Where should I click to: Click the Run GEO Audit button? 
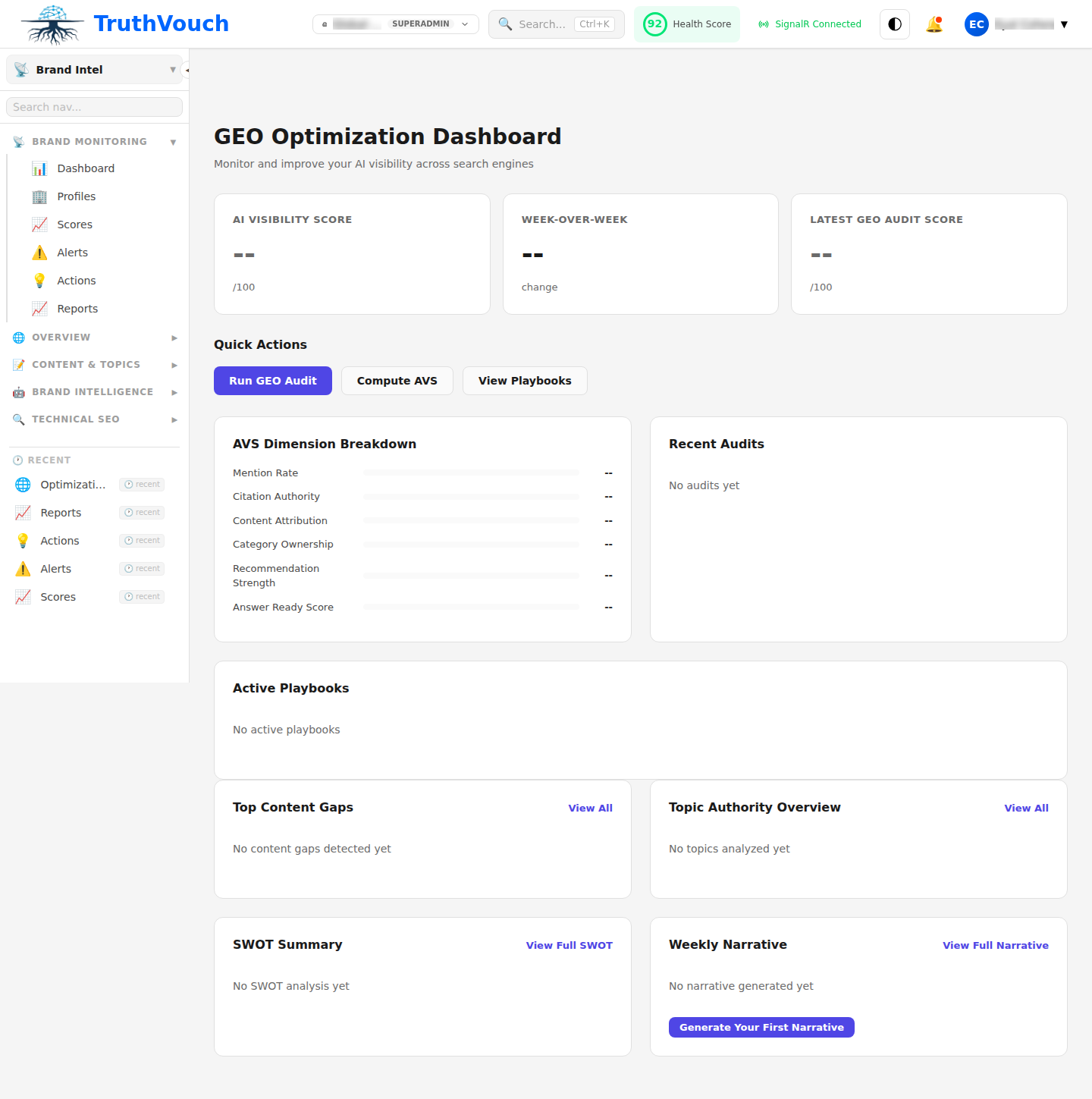(x=272, y=380)
